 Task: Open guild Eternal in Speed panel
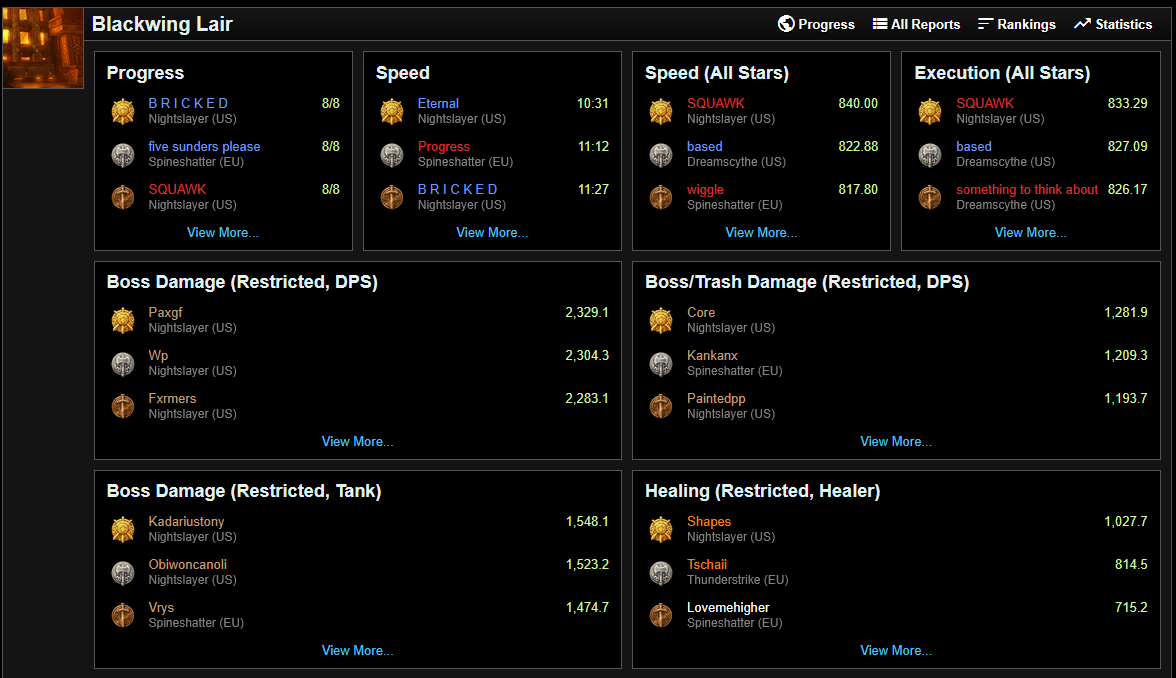click(x=438, y=104)
